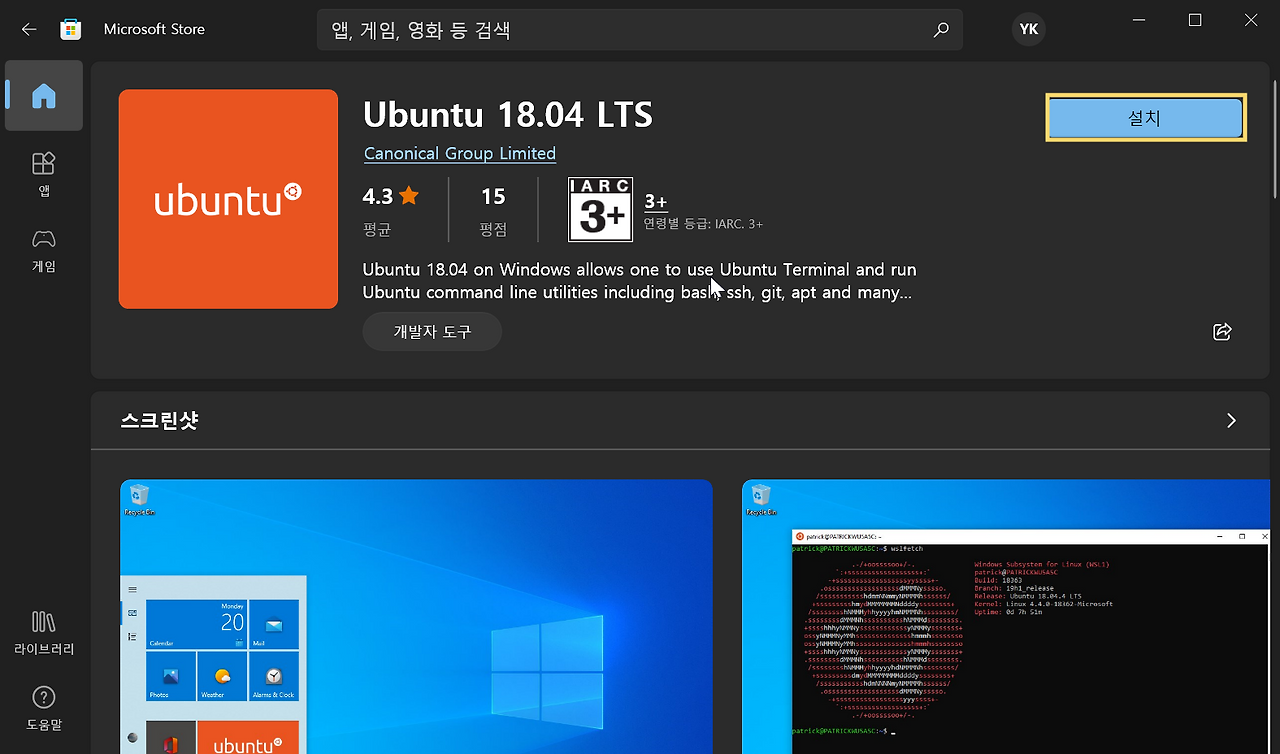Viewport: 1280px width, 754px height.
Task: Open 도움말 (Help) in sidebar
Action: tap(43, 709)
